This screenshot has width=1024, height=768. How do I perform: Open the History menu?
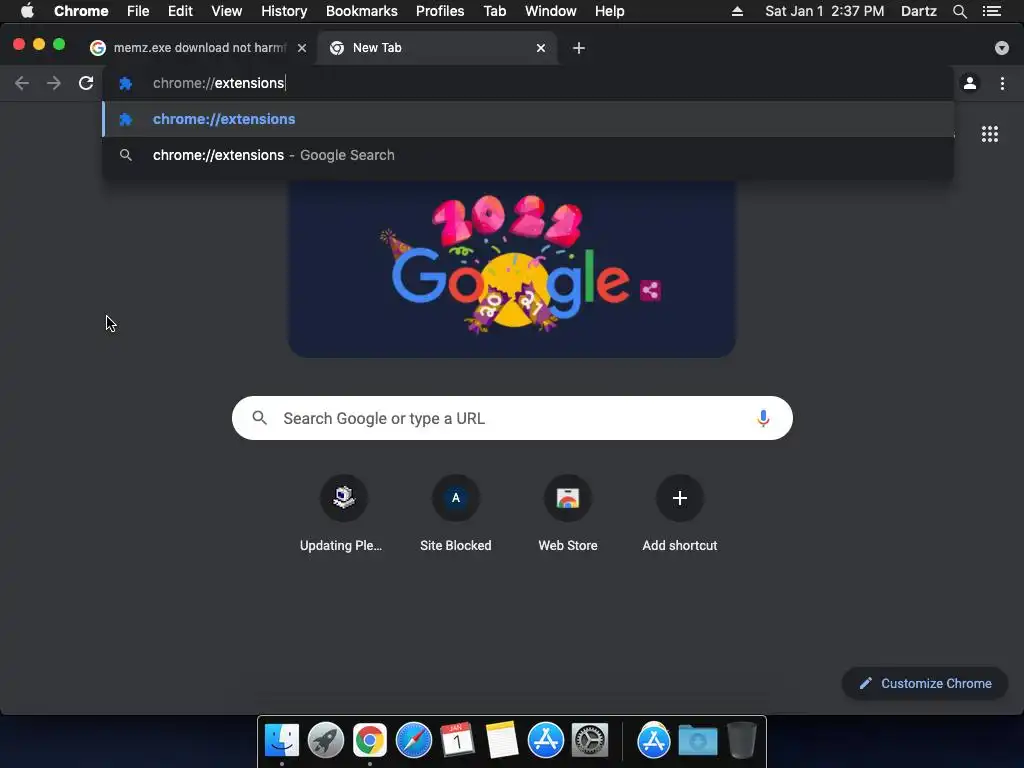point(284,11)
